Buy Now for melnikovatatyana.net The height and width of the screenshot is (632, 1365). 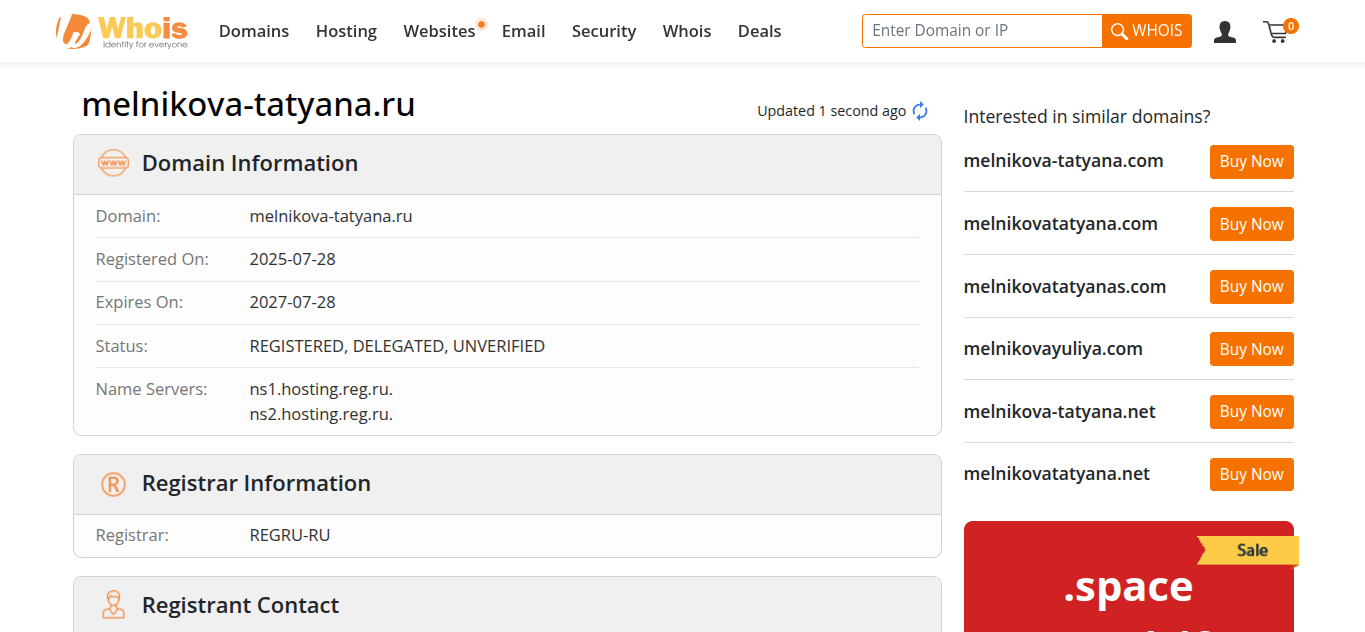click(1251, 474)
